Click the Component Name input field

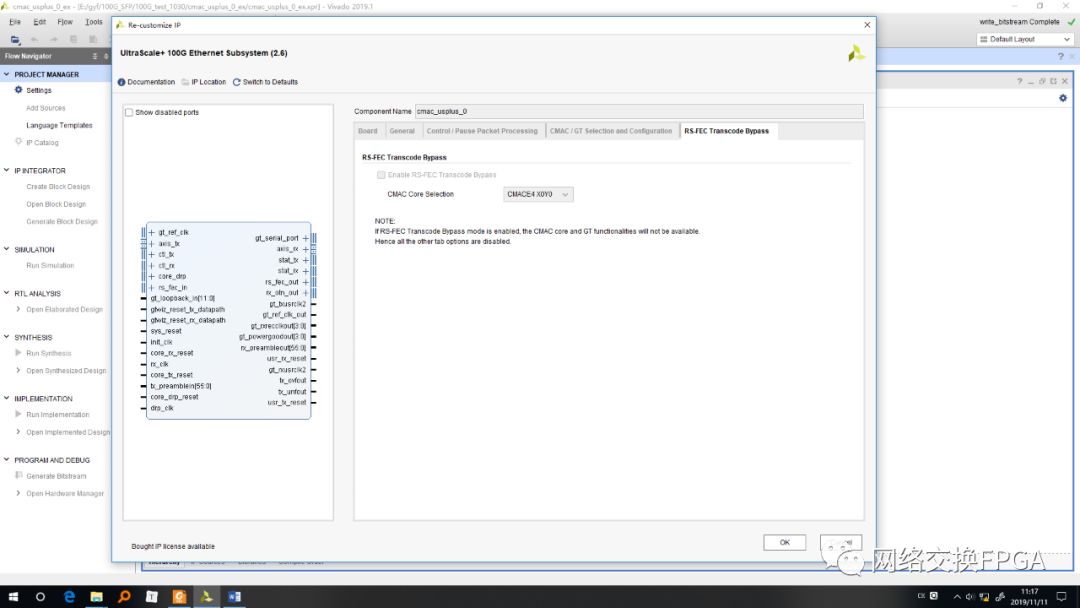[x=639, y=111]
